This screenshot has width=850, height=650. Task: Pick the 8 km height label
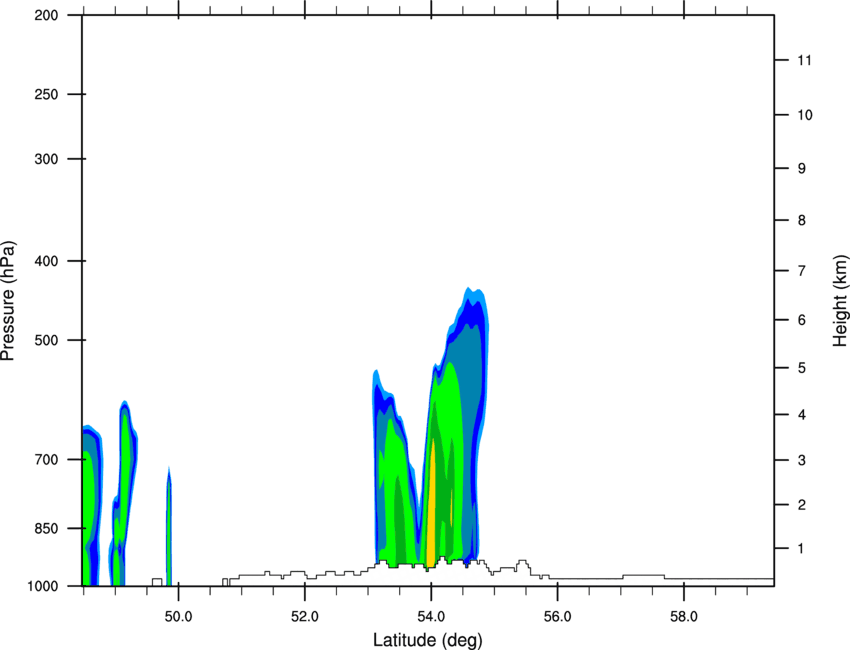(x=802, y=220)
